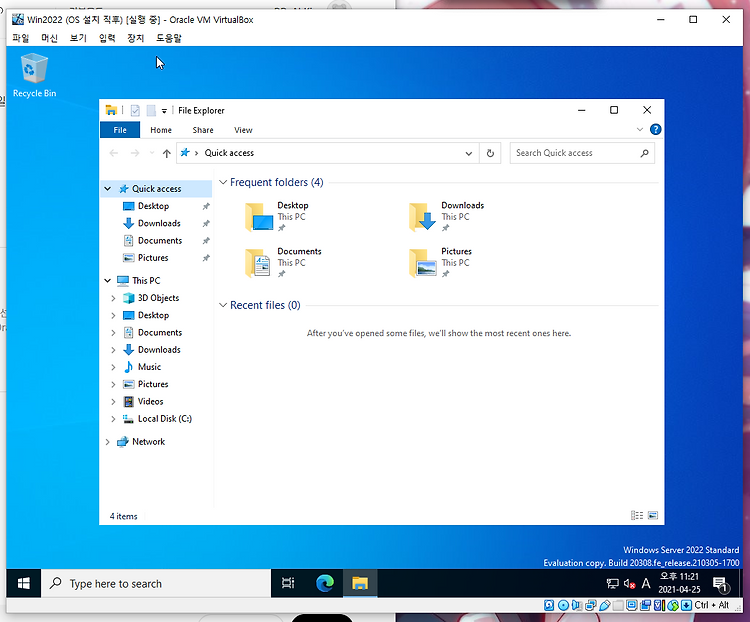Image resolution: width=750 pixels, height=622 pixels.
Task: Collapse the This PC tree node
Action: click(x=108, y=280)
